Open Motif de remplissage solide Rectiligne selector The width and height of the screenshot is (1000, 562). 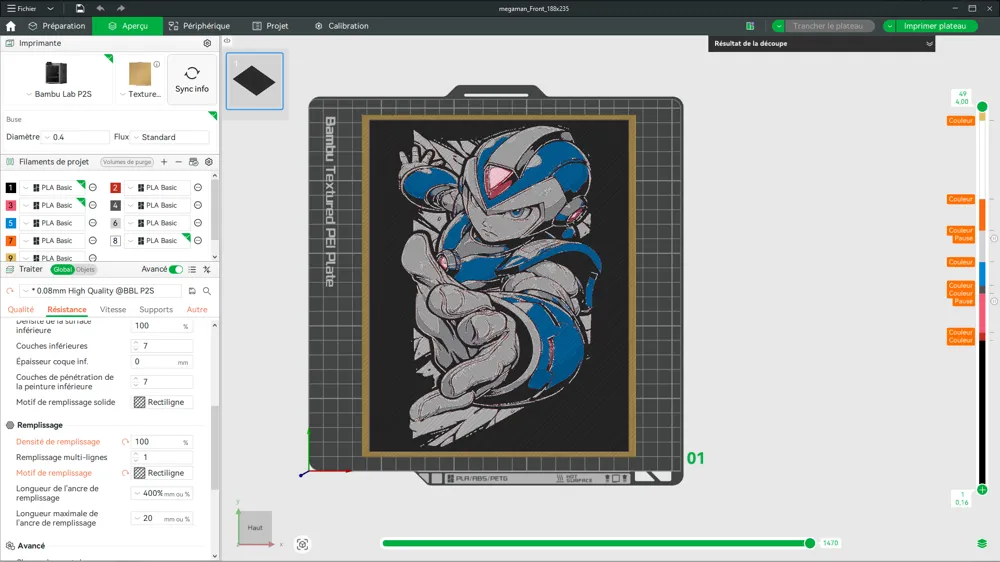[x=162, y=403]
